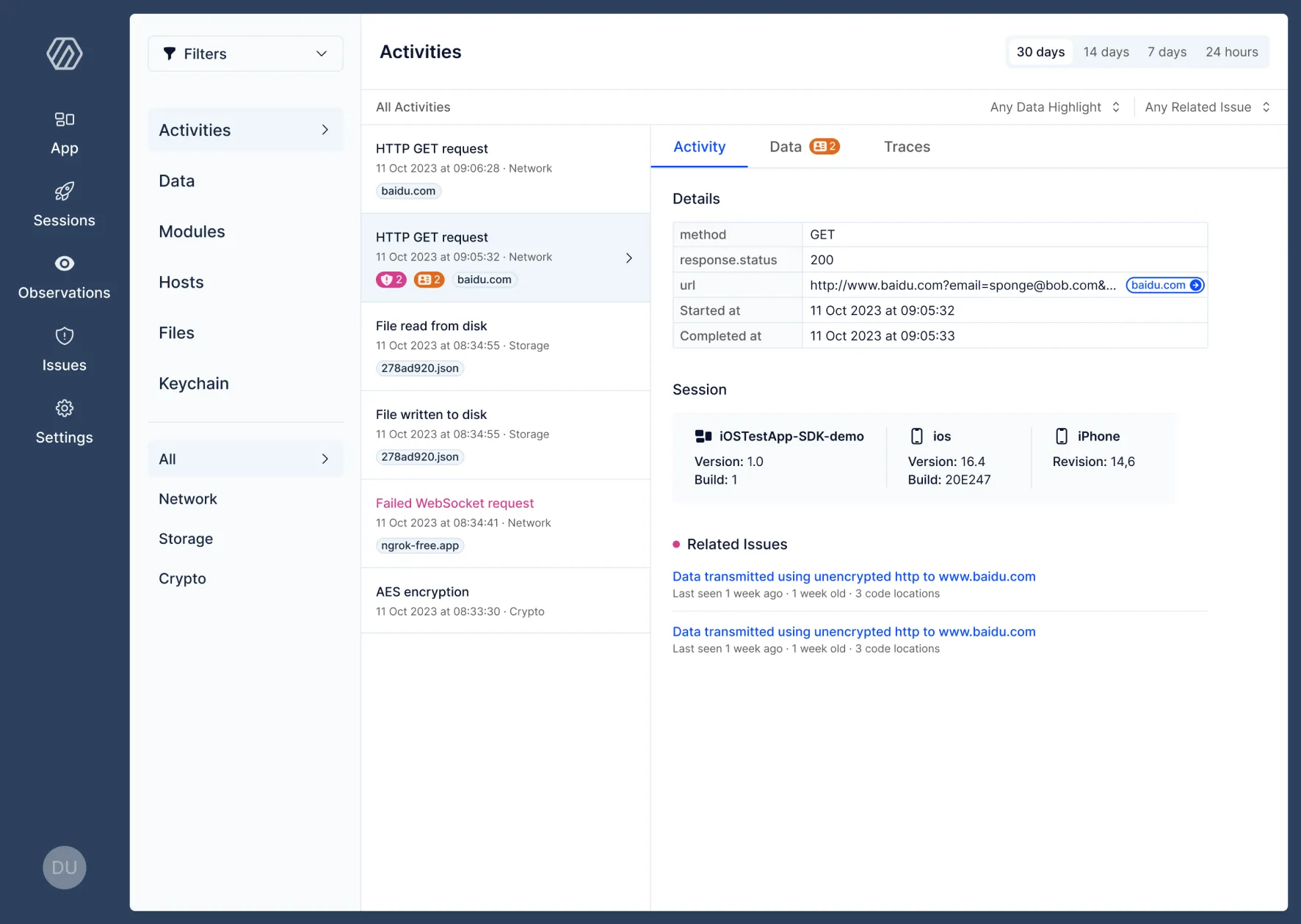Viewport: 1301px width, 924px height.
Task: Open the Data tab with badge count
Action: point(802,147)
